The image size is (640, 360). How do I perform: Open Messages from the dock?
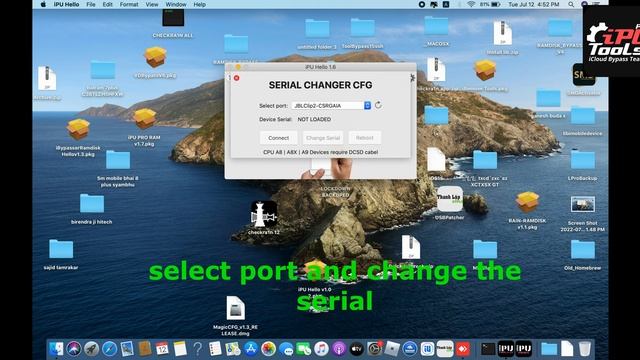click(286, 349)
